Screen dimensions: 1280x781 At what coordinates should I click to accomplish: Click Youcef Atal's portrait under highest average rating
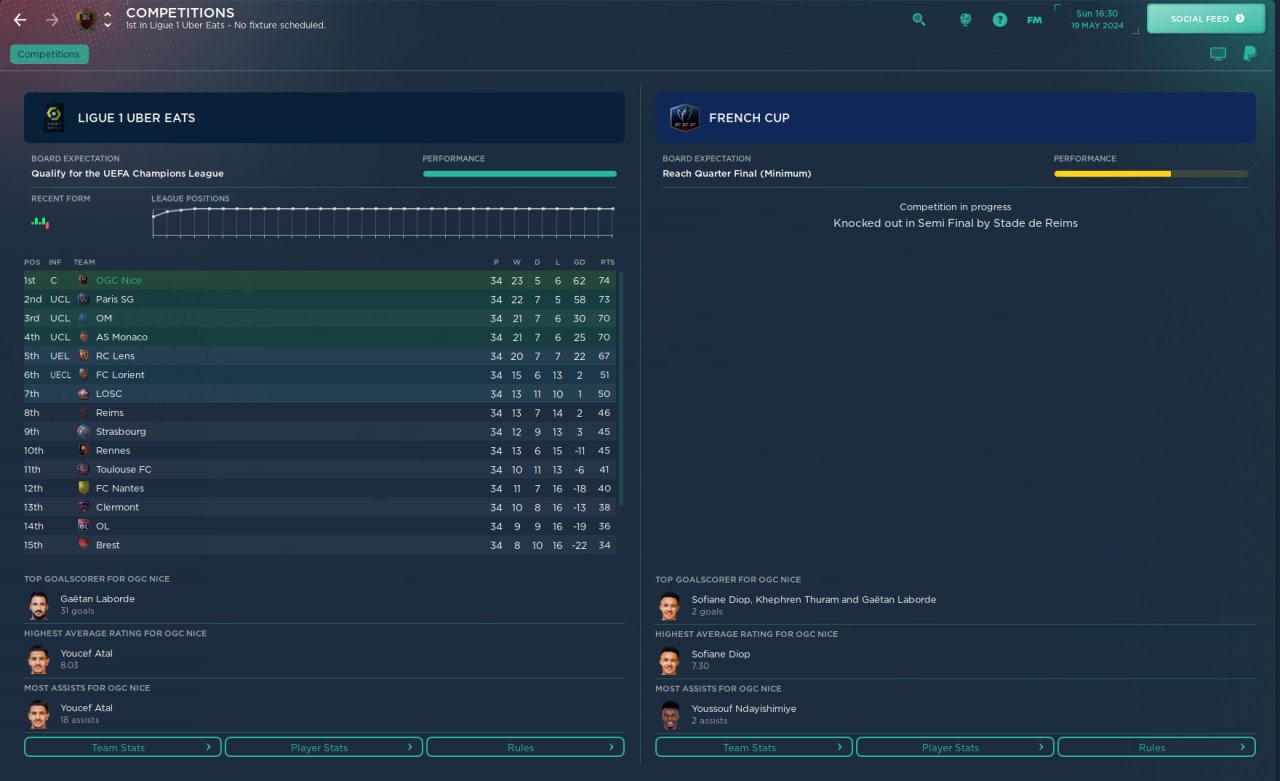[x=39, y=660]
